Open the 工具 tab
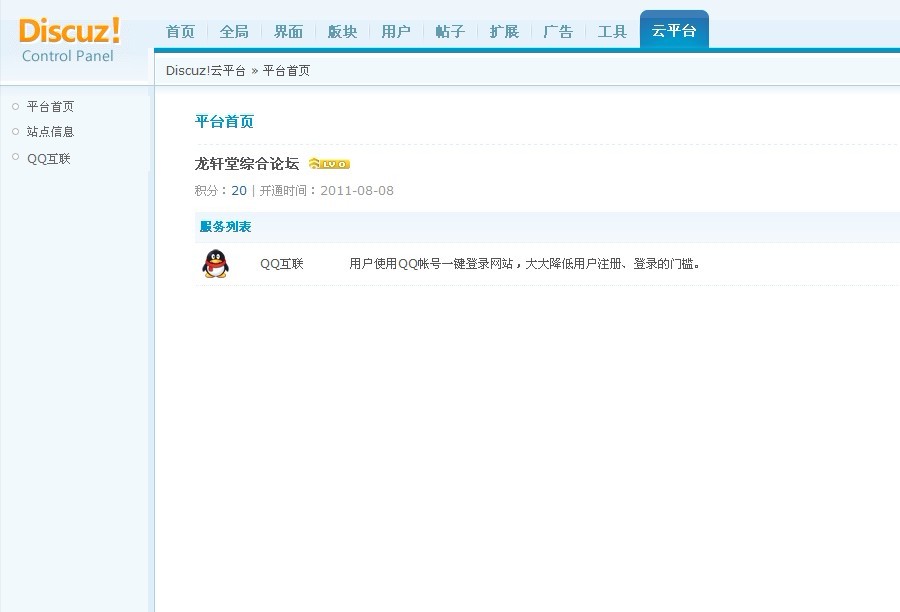 coord(612,32)
